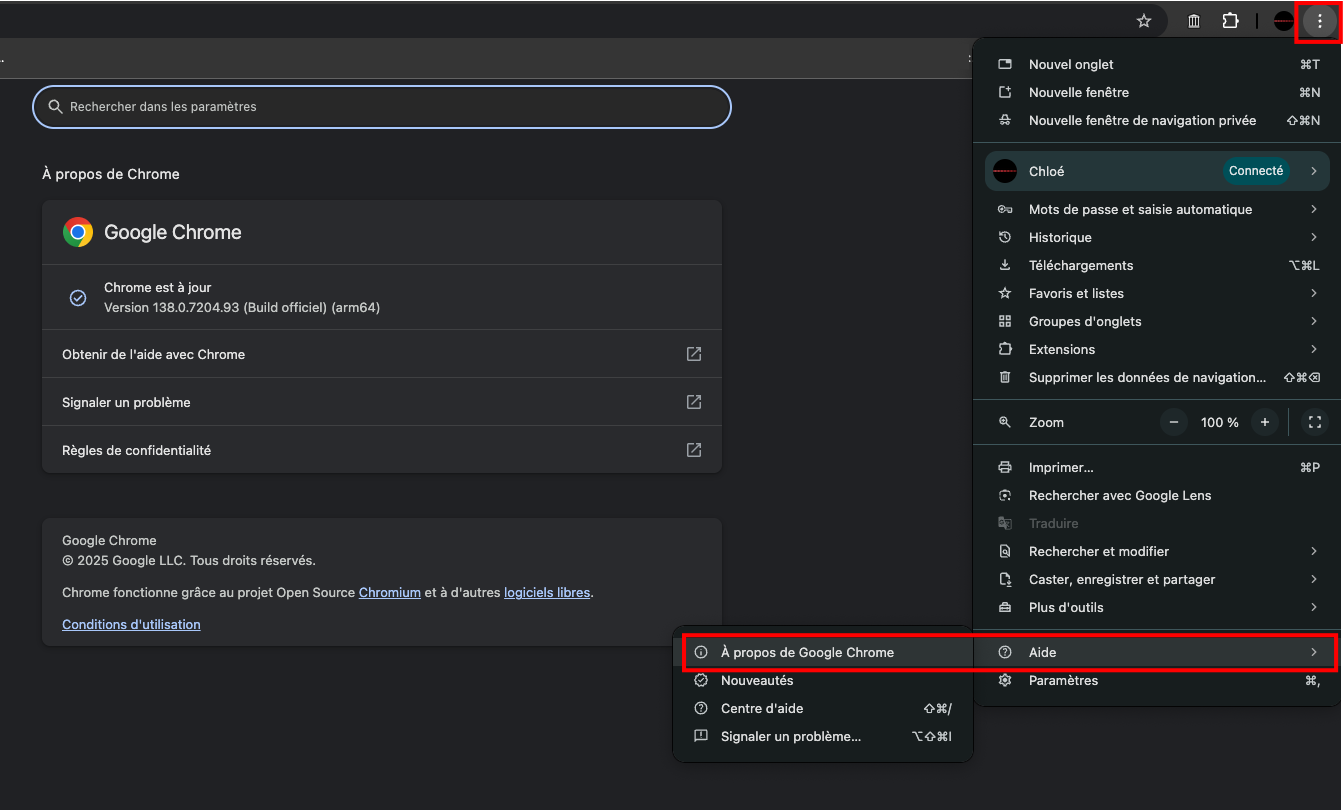This screenshot has width=1344, height=810.
Task: Open Paramètres from the Chrome menu
Action: click(x=1063, y=680)
